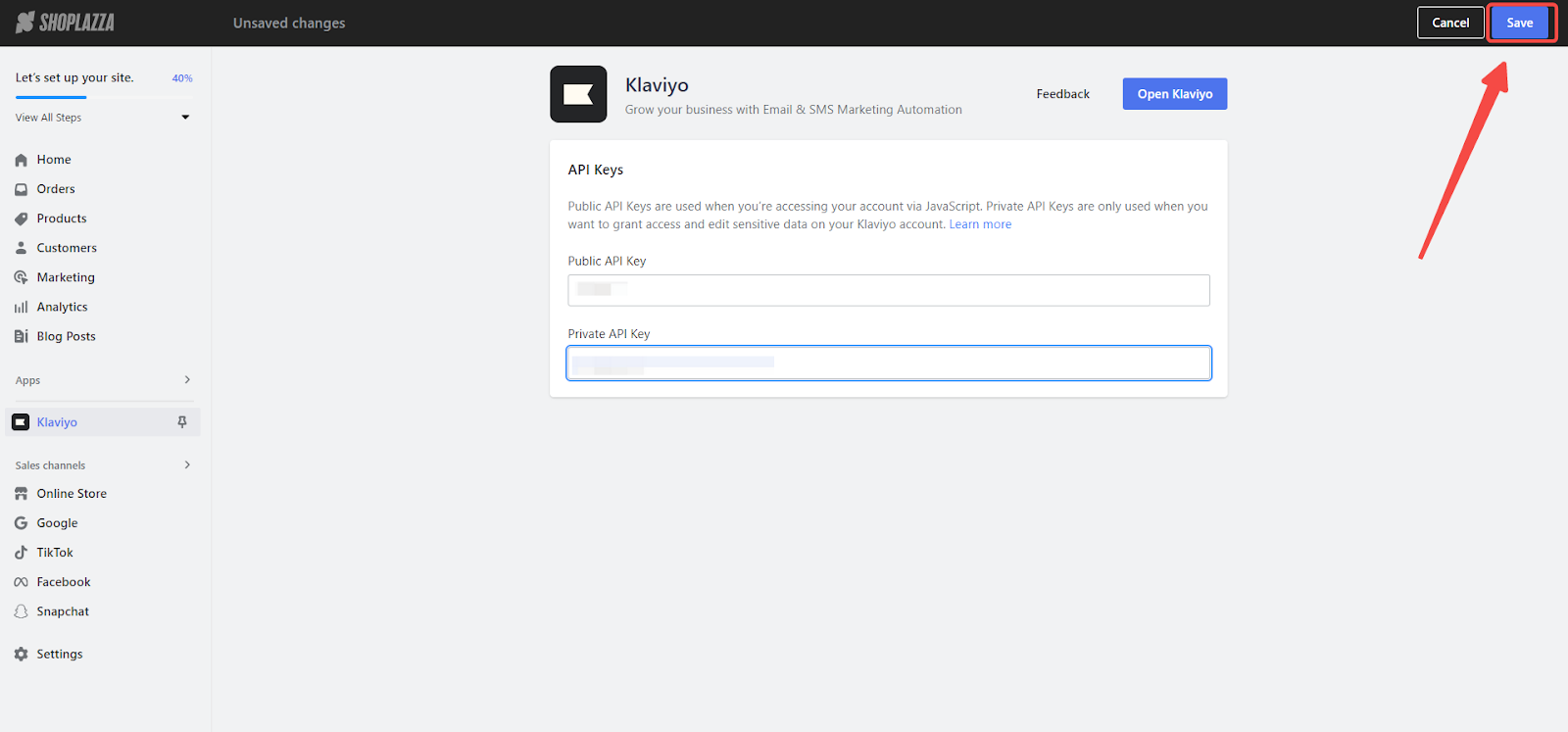Expand the Apps section chevron
This screenshot has width=1568, height=732.
(x=187, y=380)
